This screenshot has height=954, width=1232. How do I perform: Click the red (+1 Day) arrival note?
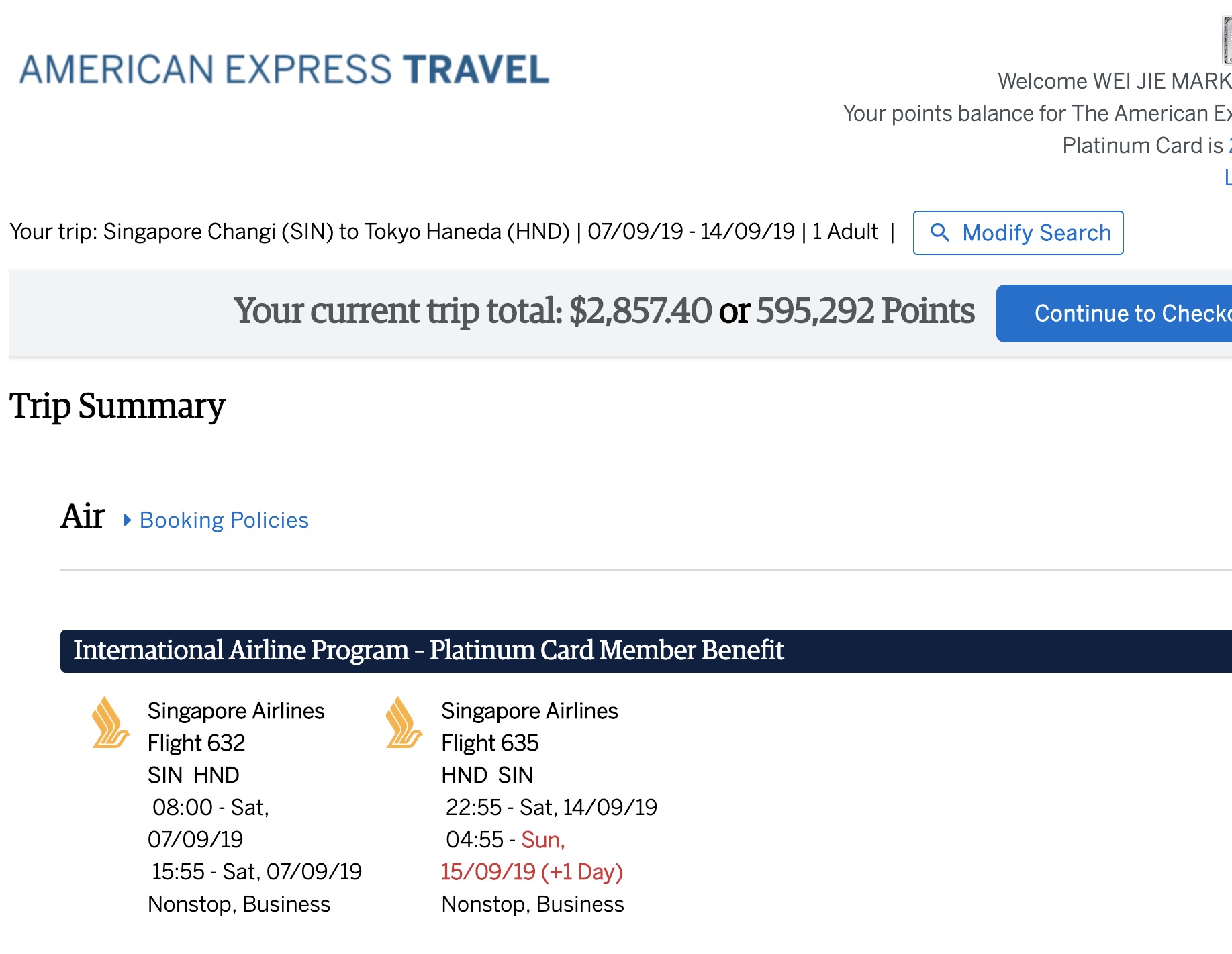click(x=582, y=872)
